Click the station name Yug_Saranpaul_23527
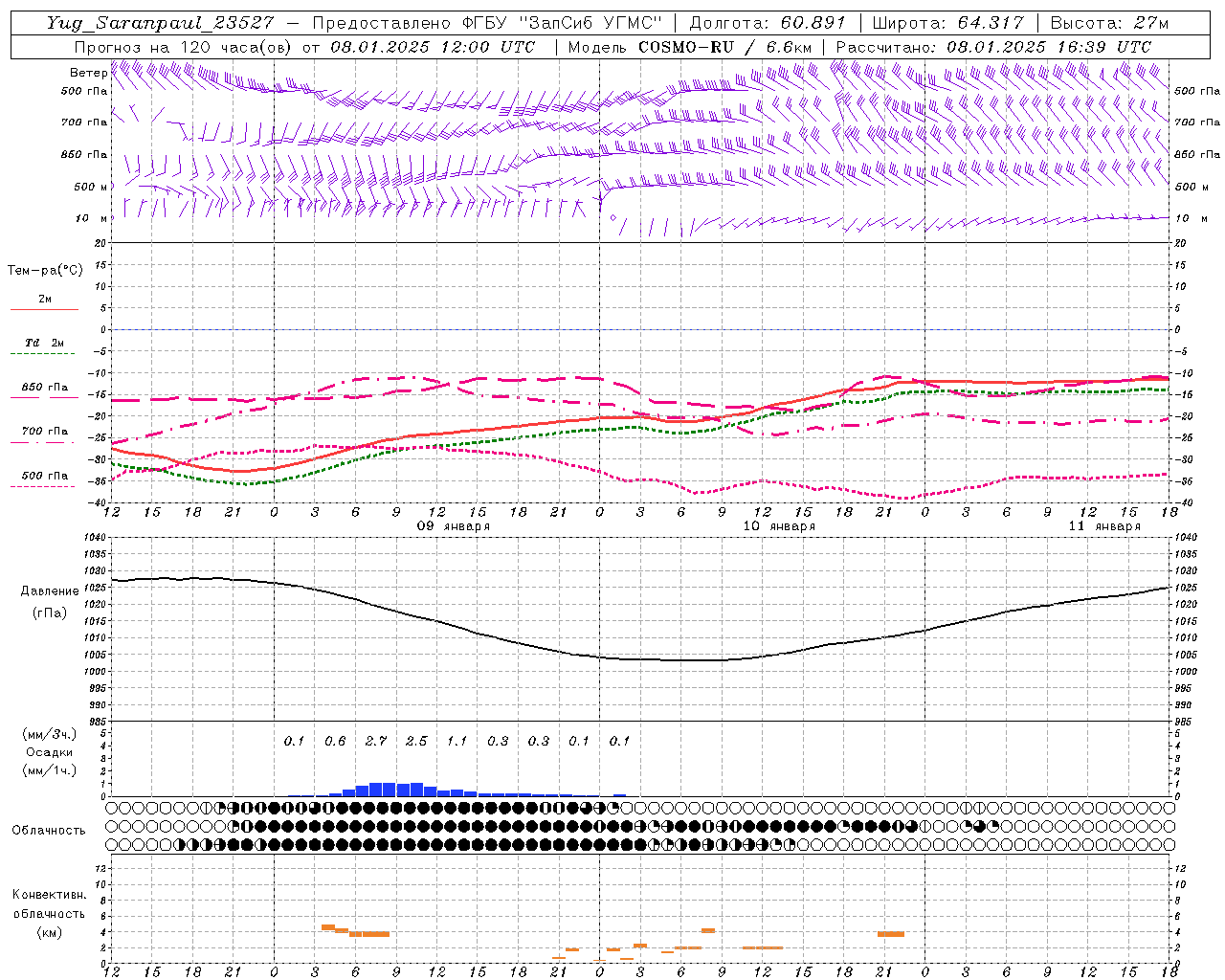The width and height of the screenshot is (1225, 980). (160, 23)
